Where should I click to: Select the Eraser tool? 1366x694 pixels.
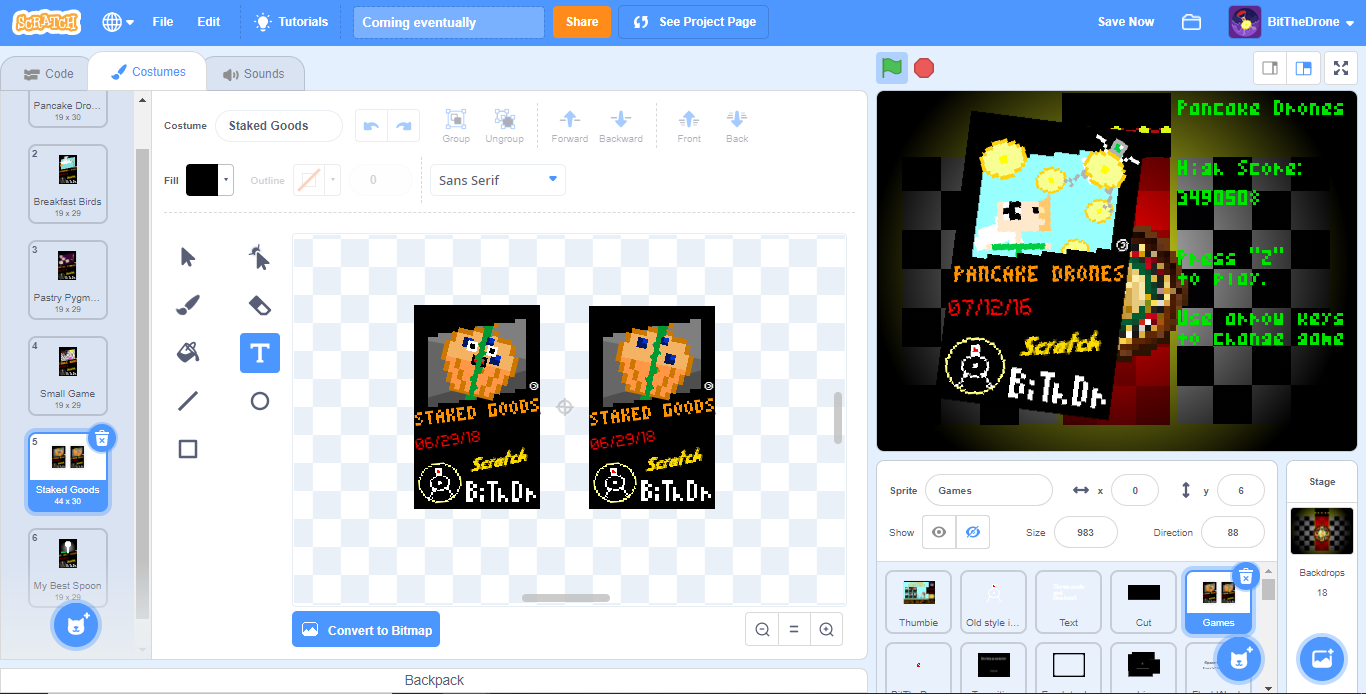259,305
